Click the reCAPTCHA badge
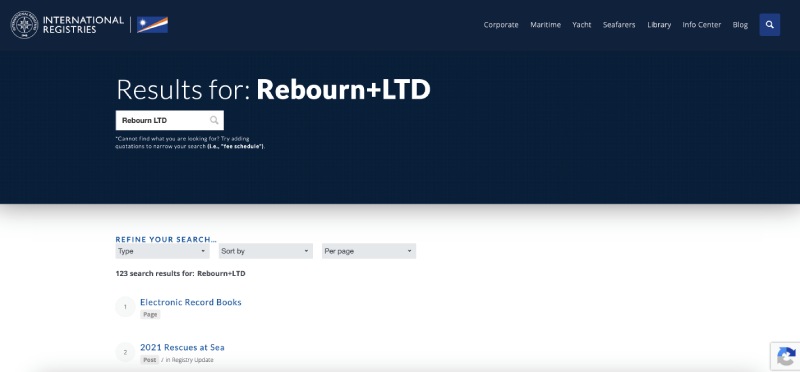The width and height of the screenshot is (800, 372). click(786, 356)
